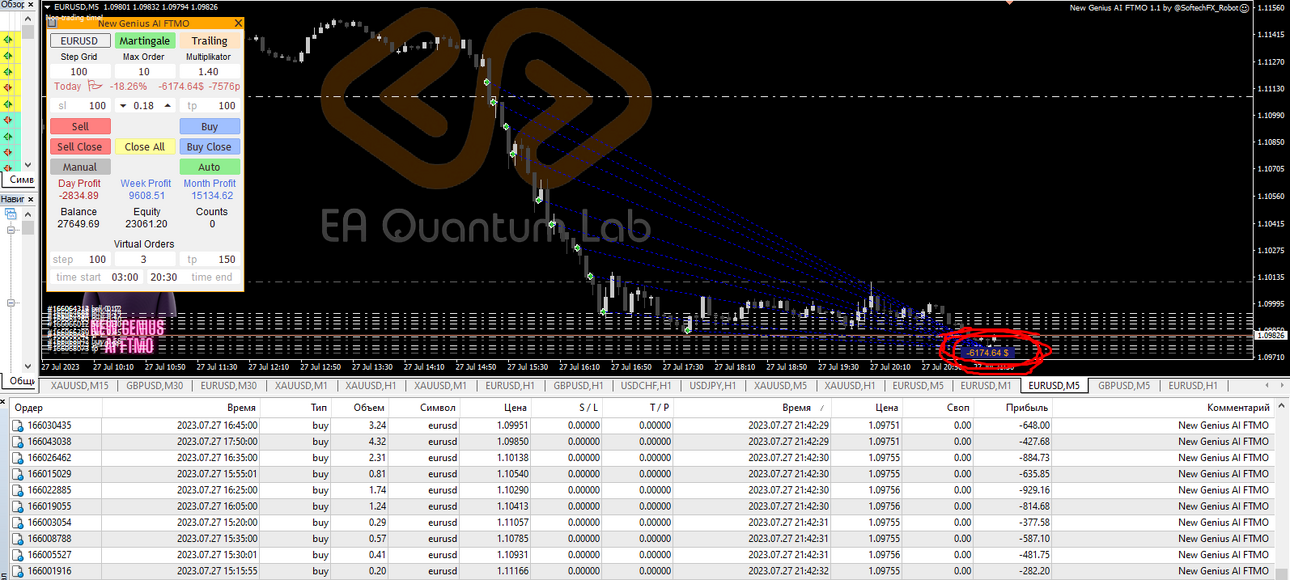
Task: Click the red flag icon beside Today
Action: 95,87
